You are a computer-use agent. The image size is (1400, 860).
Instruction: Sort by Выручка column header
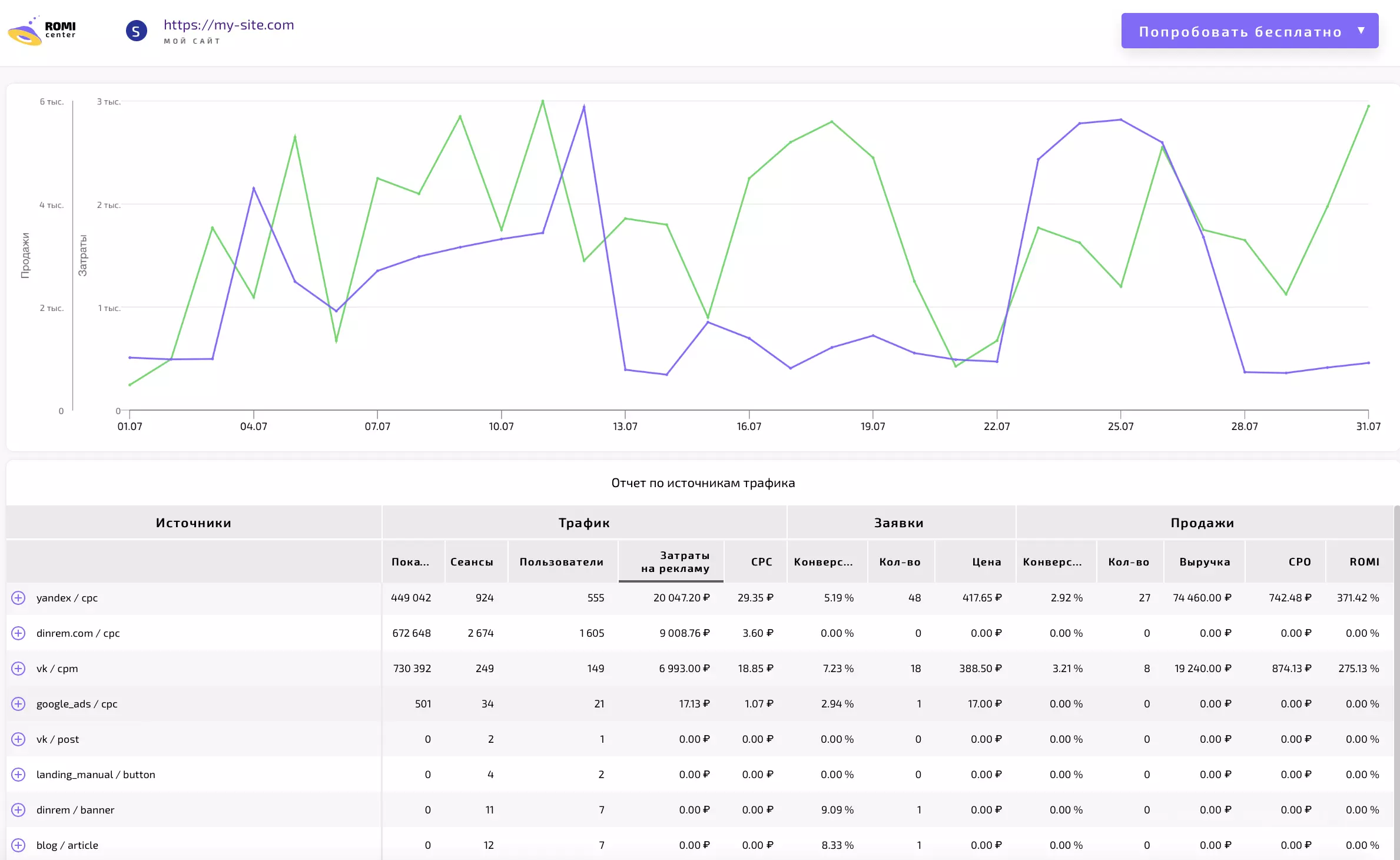point(1205,562)
